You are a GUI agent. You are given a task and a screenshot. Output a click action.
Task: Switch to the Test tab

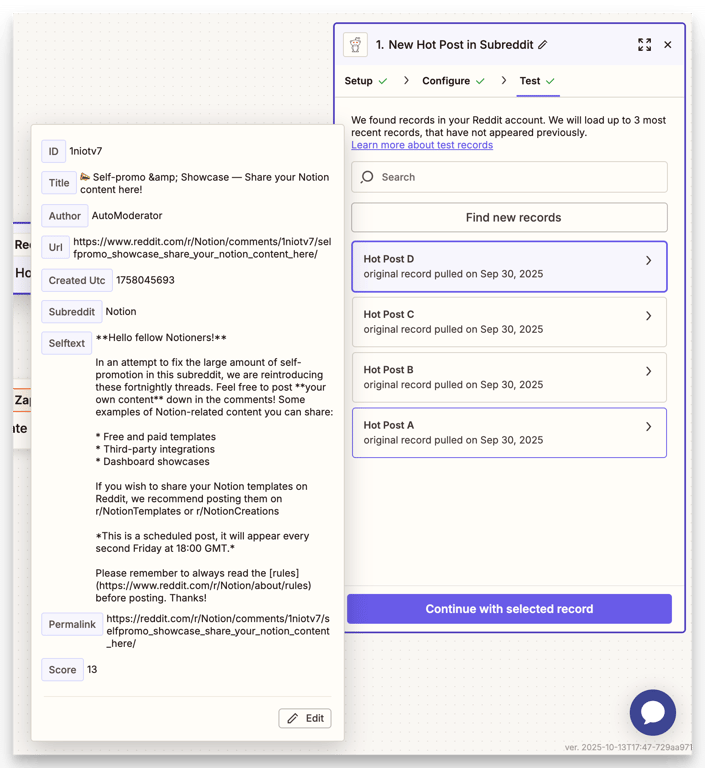point(537,81)
